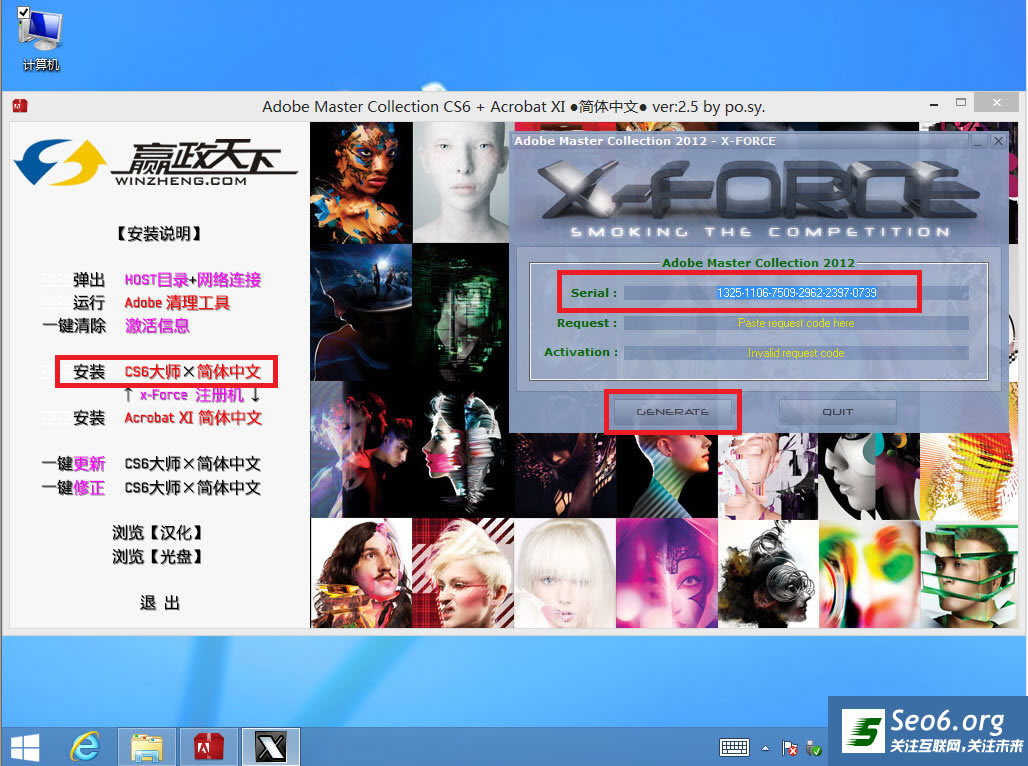Maximize the Adobe Master Collection installer window

pos(961,103)
